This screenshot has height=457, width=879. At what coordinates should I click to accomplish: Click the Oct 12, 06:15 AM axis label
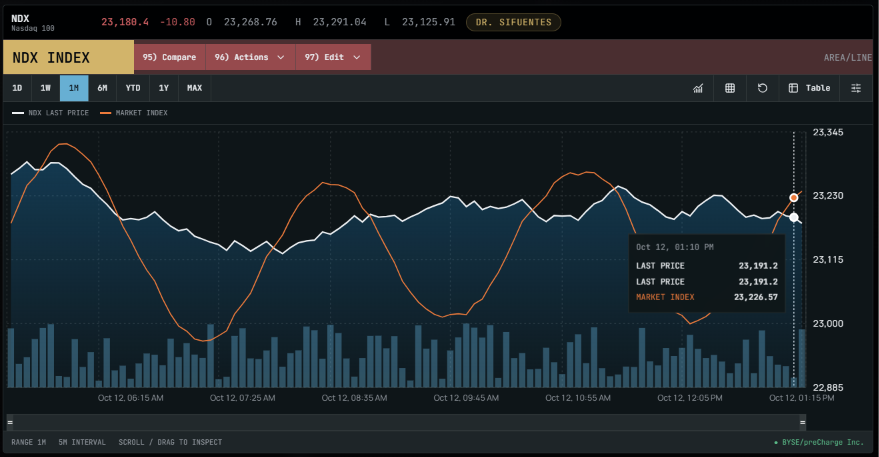click(x=131, y=398)
